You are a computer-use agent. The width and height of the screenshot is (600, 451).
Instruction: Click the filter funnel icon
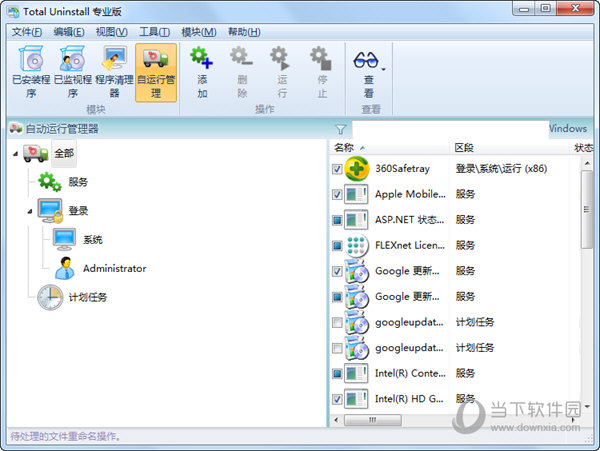(x=340, y=129)
